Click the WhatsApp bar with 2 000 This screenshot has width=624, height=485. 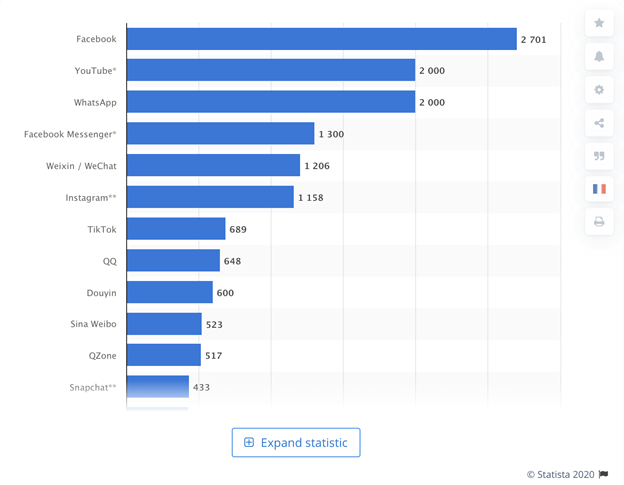click(271, 101)
